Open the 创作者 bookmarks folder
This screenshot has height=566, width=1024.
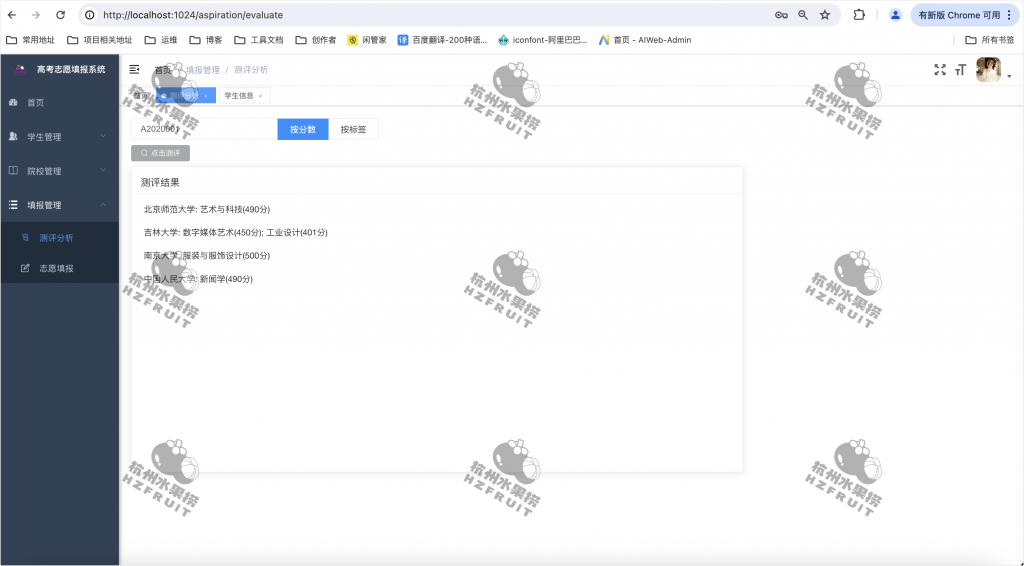pyautogui.click(x=316, y=40)
